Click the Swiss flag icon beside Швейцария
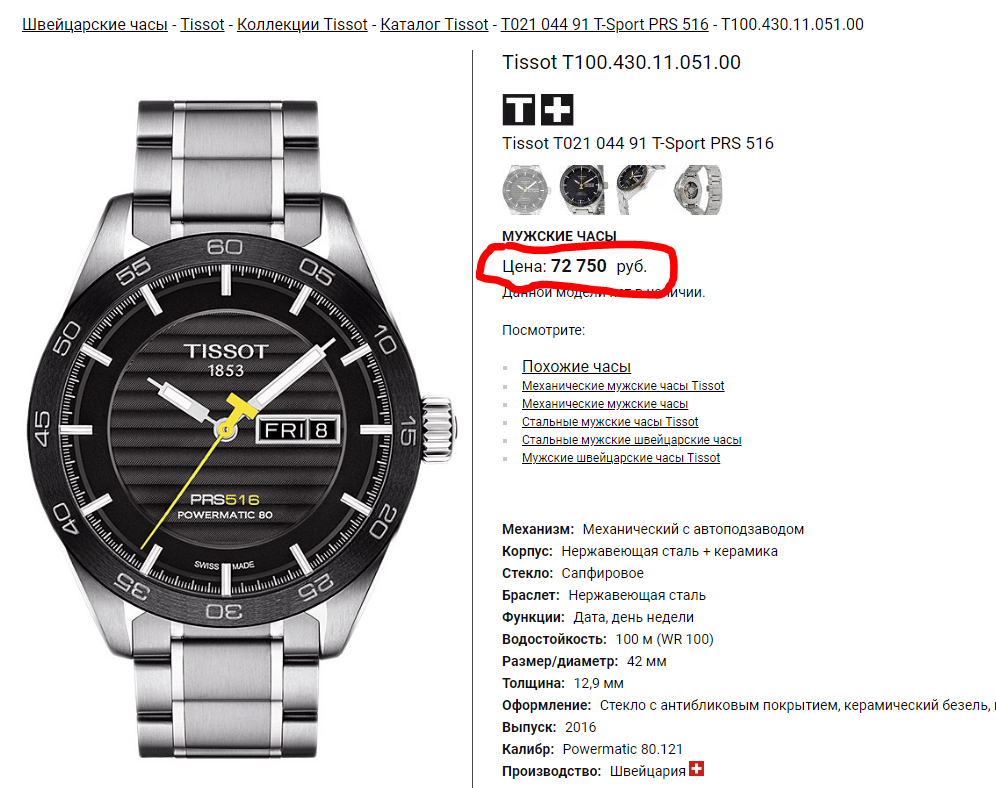Image resolution: width=996 pixels, height=788 pixels. click(x=697, y=768)
